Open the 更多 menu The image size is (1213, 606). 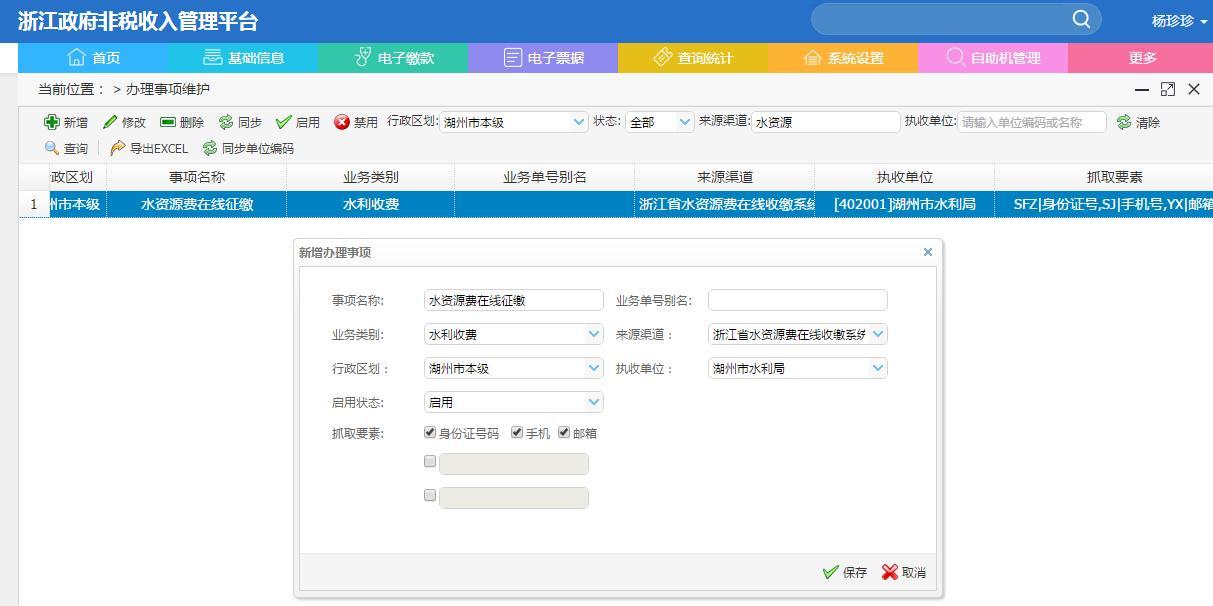click(x=1141, y=58)
